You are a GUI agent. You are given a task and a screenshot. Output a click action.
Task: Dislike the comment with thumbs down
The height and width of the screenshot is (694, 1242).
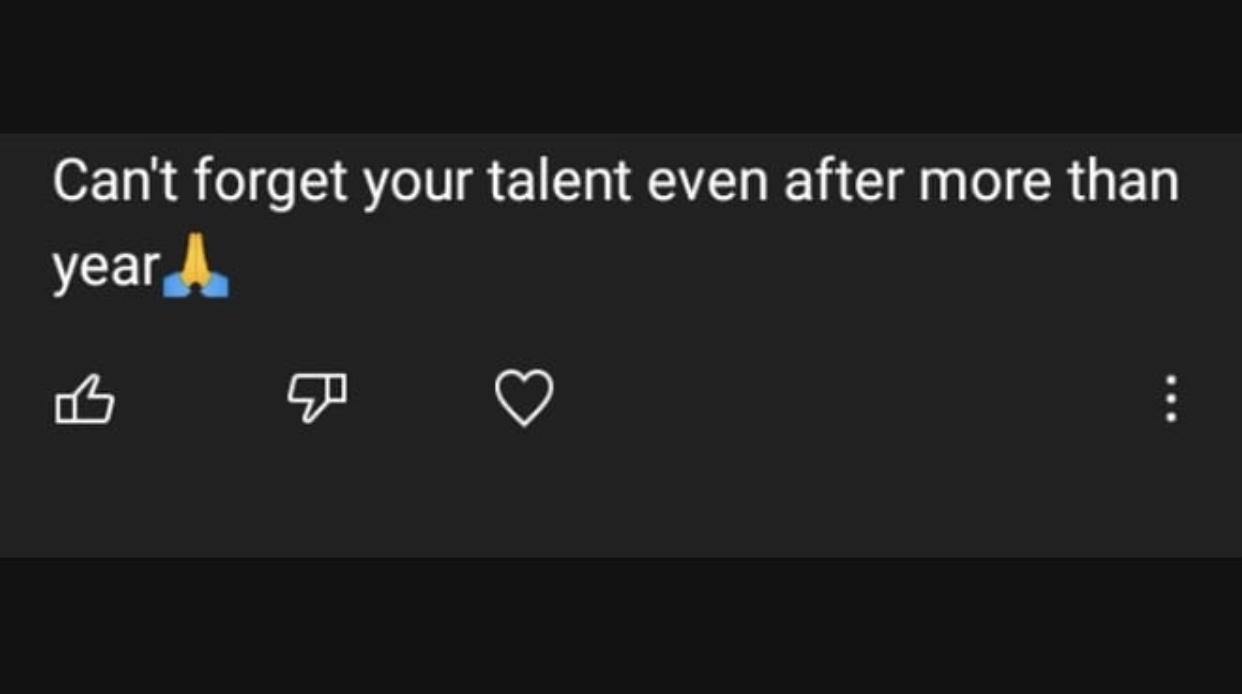(317, 397)
